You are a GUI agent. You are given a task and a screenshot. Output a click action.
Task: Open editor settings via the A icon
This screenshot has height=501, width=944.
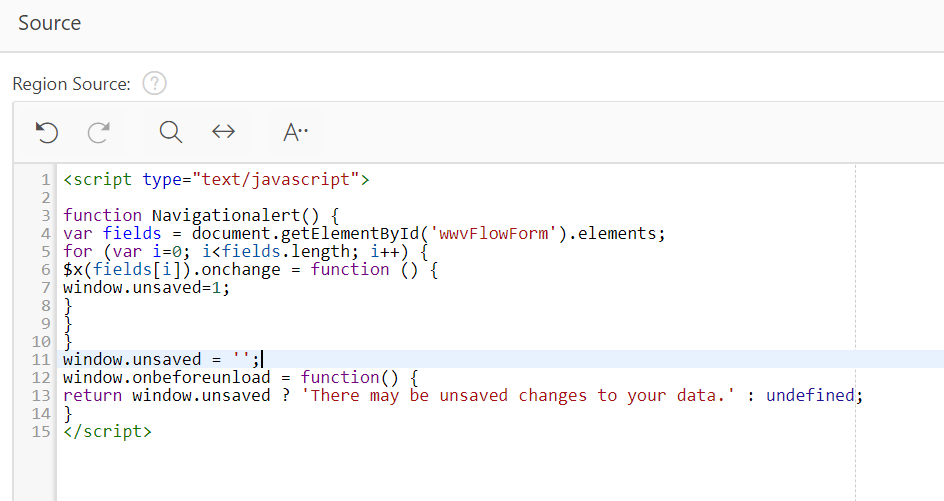(295, 132)
